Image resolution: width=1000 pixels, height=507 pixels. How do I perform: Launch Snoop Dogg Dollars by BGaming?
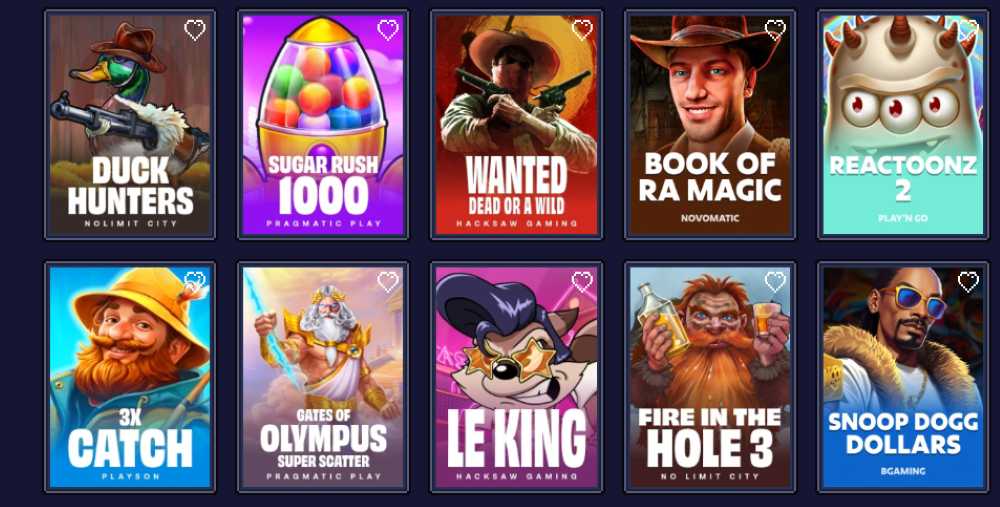pos(903,377)
